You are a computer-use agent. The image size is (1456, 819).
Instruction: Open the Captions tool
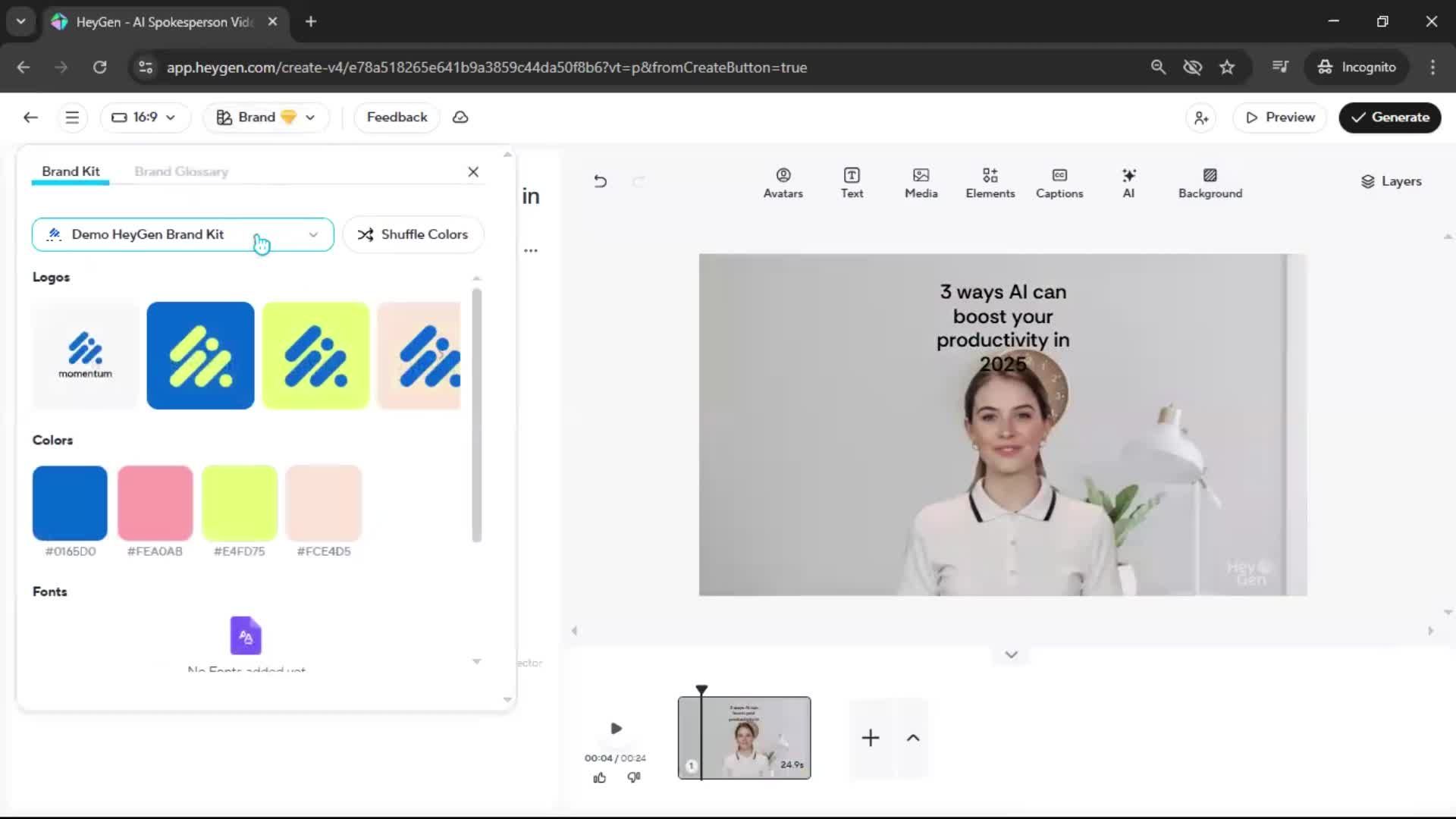[1059, 183]
